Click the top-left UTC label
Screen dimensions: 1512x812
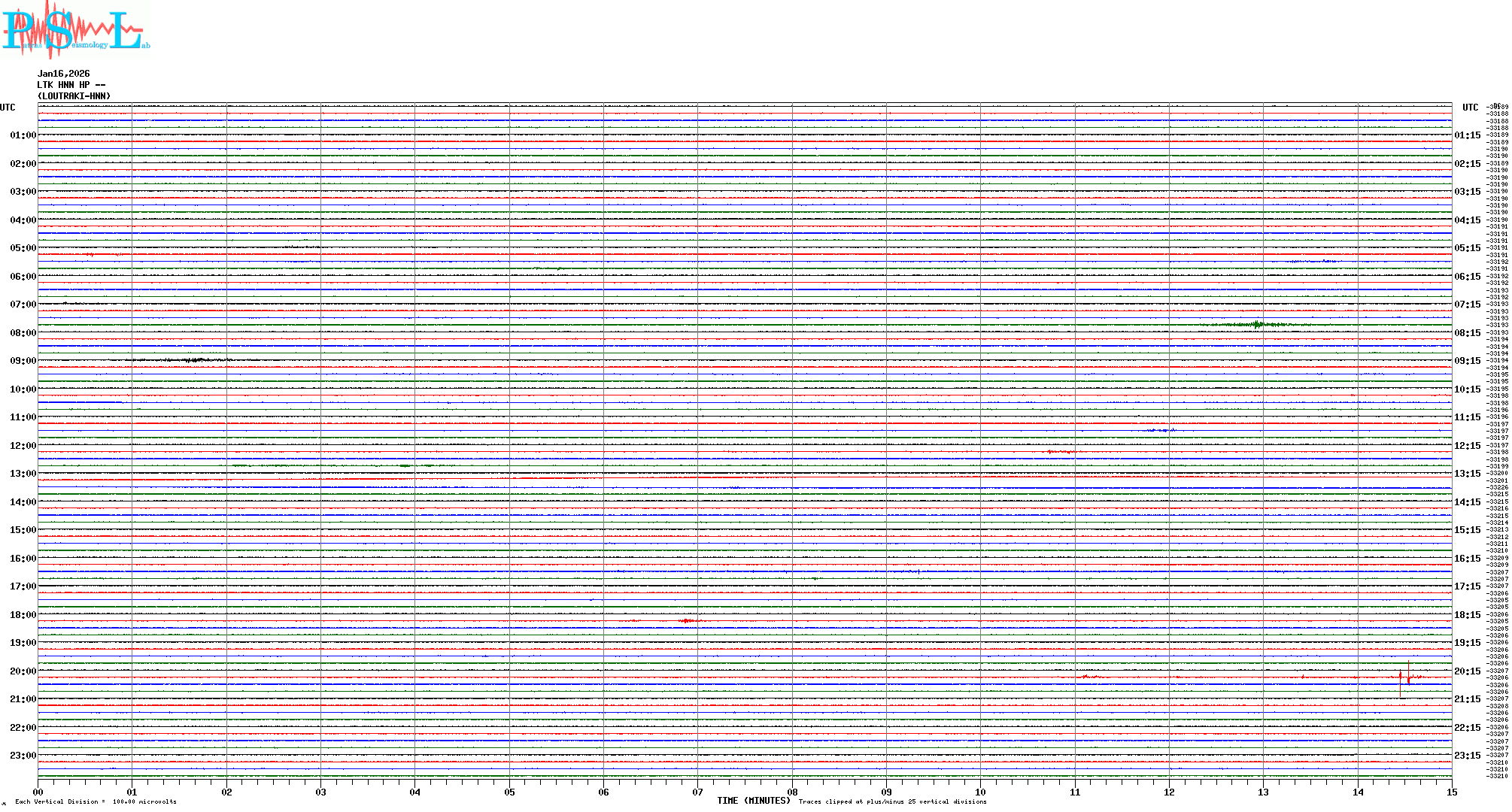8,108
